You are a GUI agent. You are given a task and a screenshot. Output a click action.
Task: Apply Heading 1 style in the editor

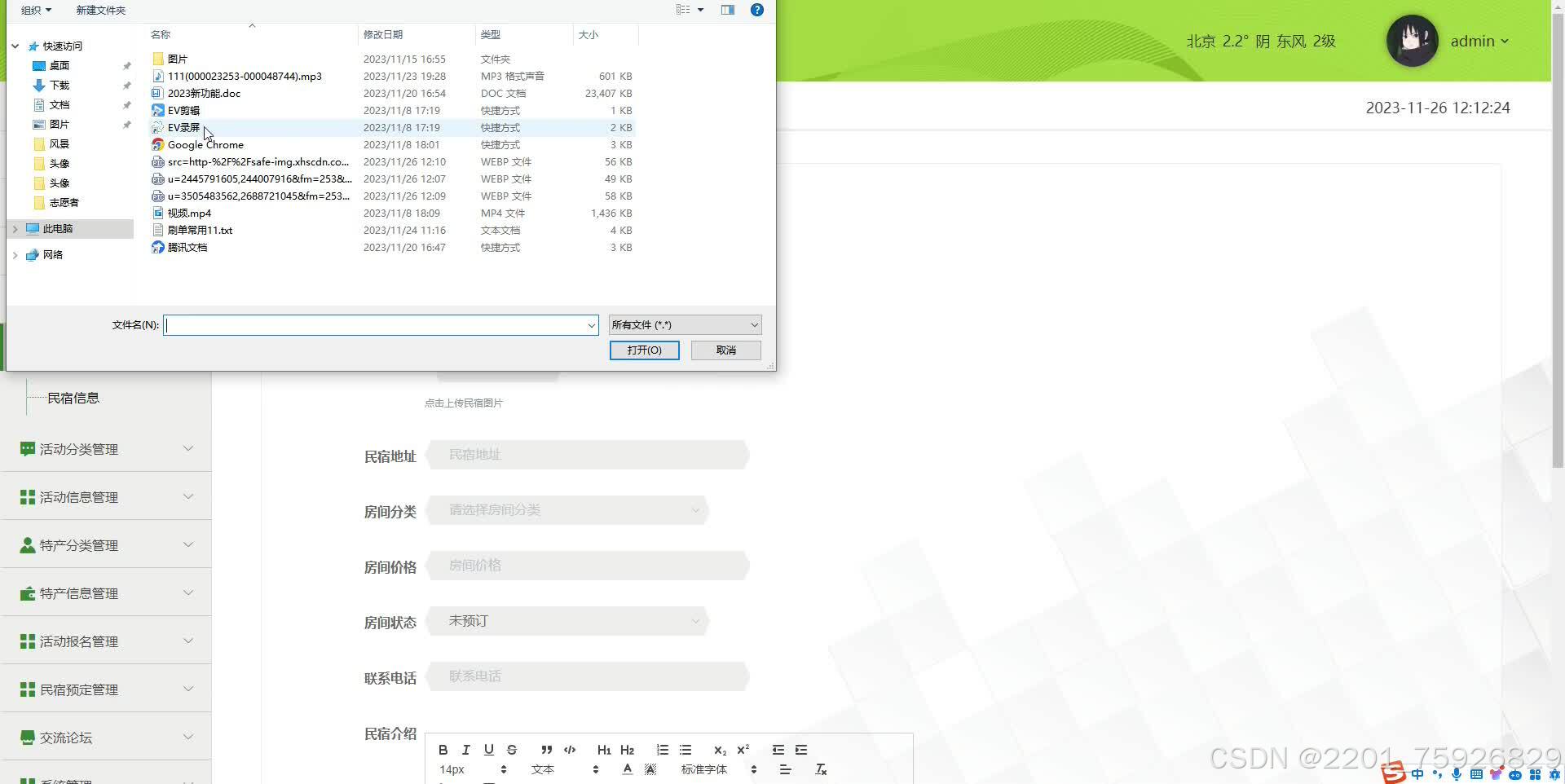click(604, 750)
